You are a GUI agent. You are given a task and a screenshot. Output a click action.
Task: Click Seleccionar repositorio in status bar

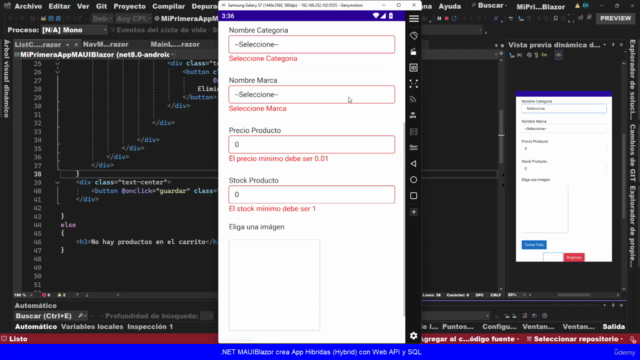point(576,339)
